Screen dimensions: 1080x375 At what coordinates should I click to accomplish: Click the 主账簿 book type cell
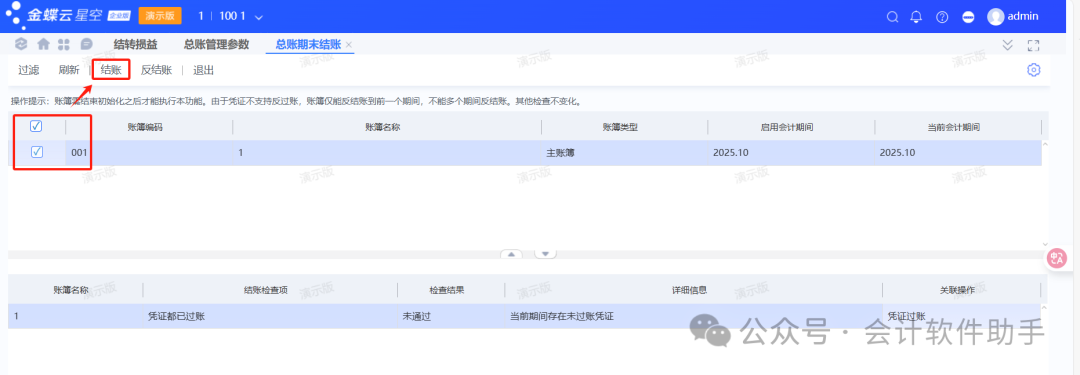(x=625, y=153)
